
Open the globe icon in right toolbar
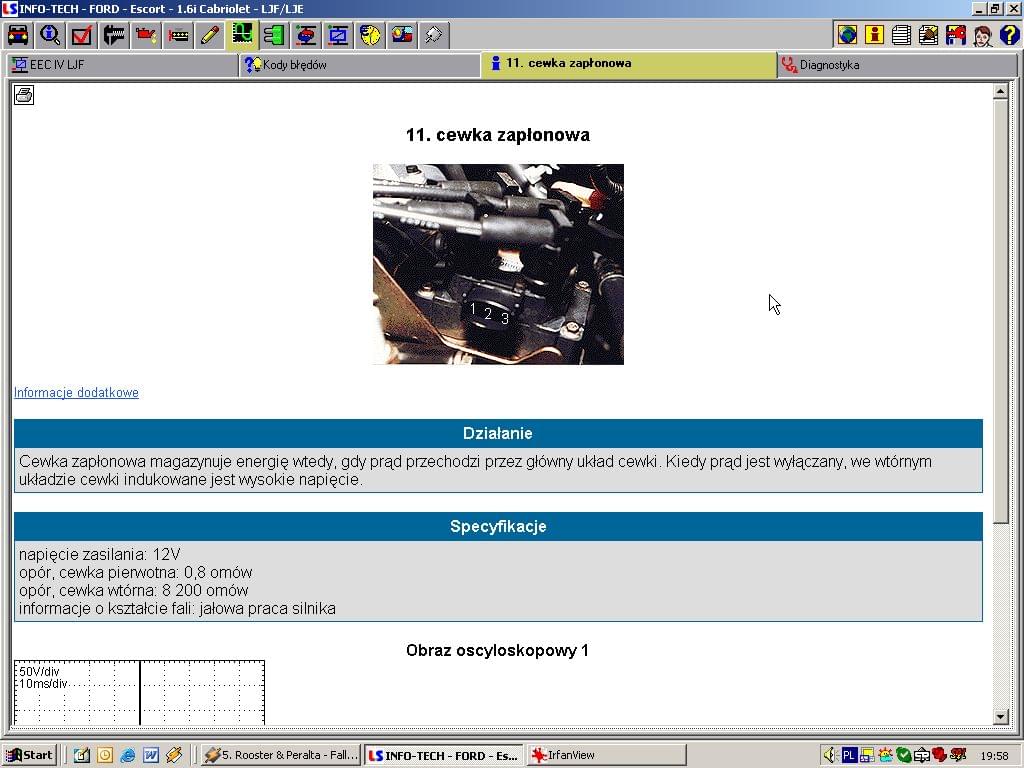point(848,35)
